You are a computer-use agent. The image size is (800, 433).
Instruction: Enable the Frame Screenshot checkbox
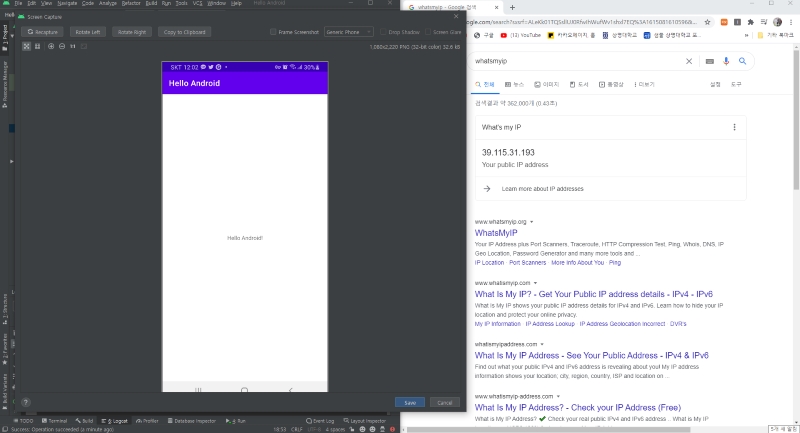[273, 32]
